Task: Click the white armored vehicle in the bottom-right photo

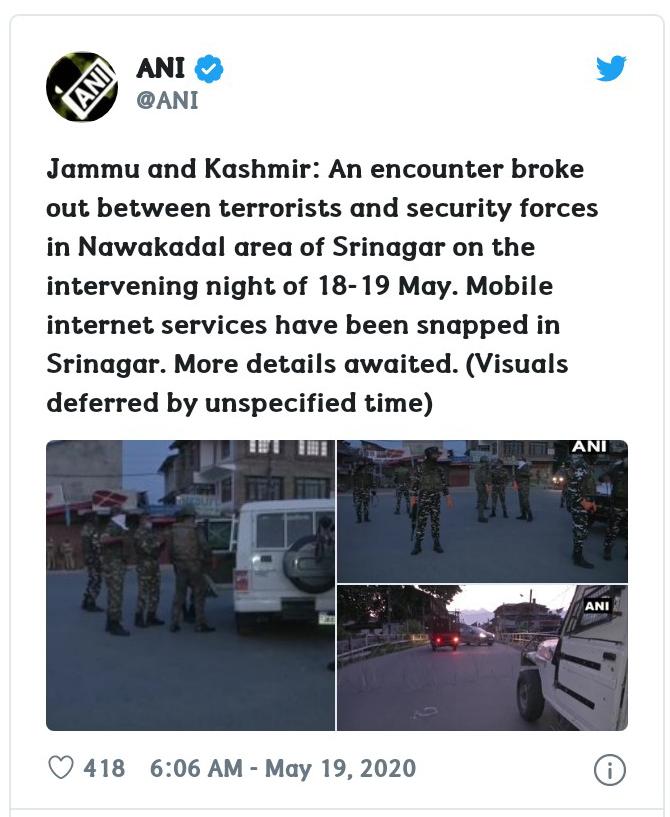Action: click(x=573, y=662)
